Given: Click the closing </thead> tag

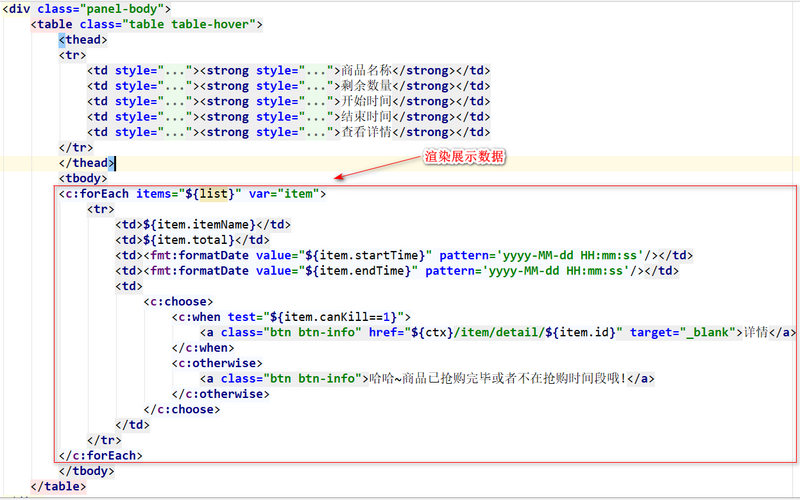Looking at the screenshot, I should pyautogui.click(x=86, y=163).
